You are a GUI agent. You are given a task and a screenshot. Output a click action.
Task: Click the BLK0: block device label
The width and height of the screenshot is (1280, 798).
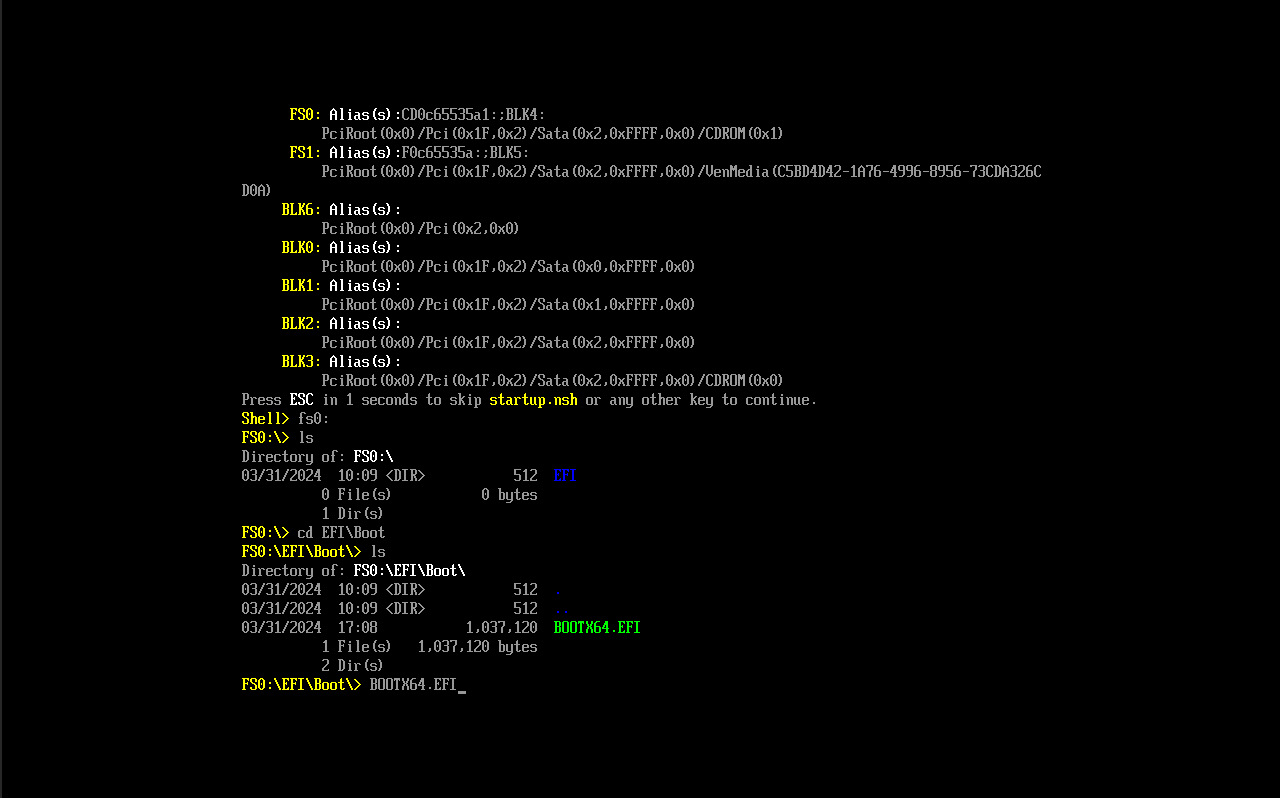(298, 247)
